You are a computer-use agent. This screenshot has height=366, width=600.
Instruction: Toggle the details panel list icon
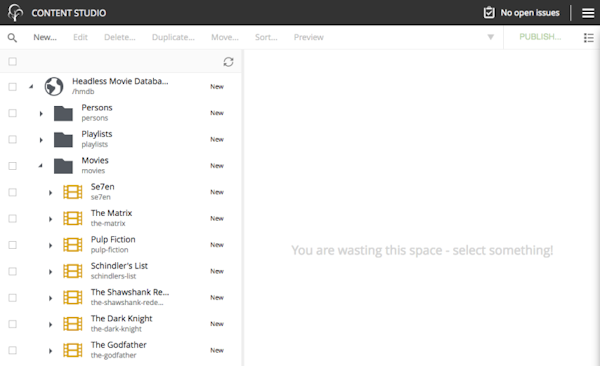point(589,38)
